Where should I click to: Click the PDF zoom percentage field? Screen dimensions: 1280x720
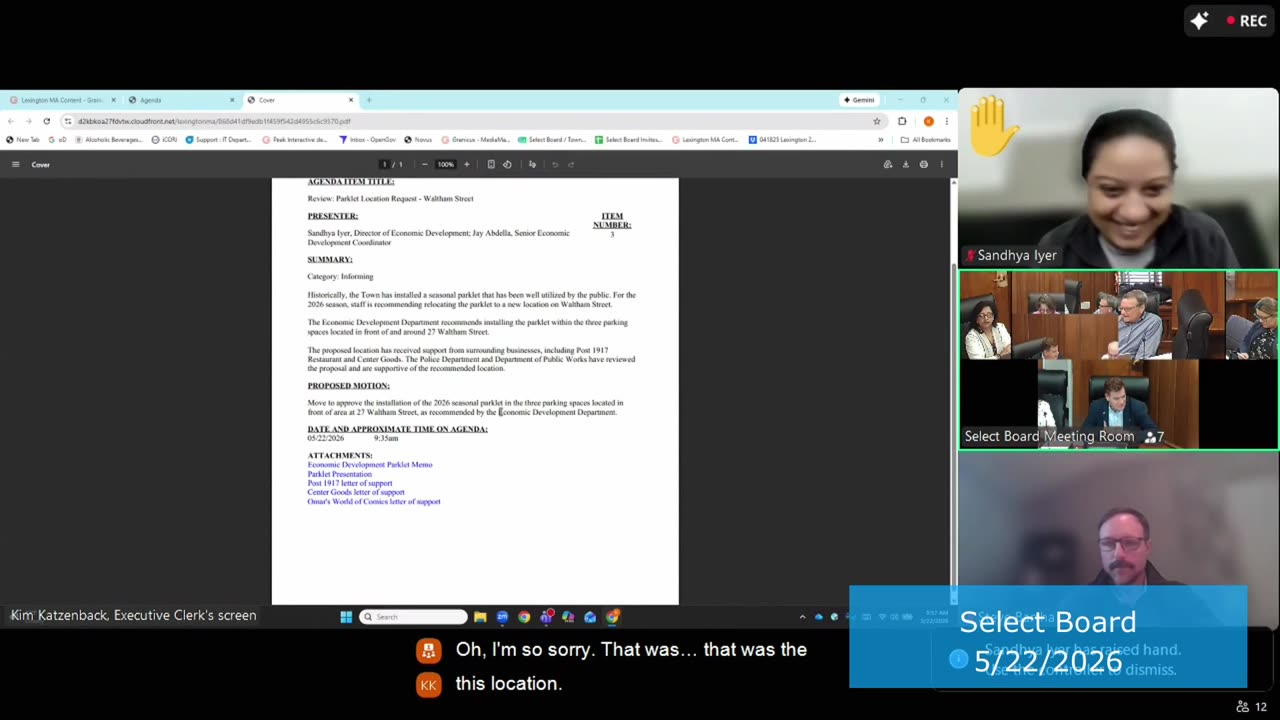tap(445, 164)
